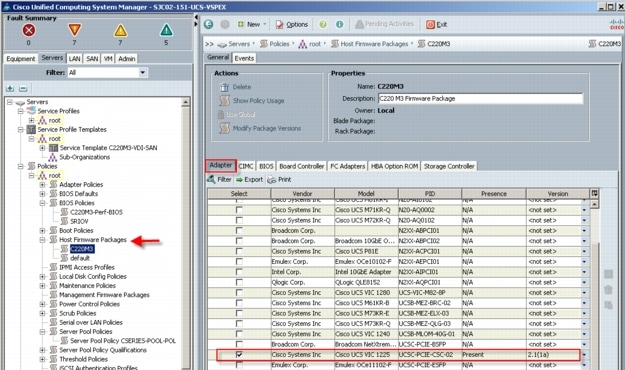Click the navigation tree scroll up arrow
Image resolution: width=625 pixels, height=370 pixels.
(185, 102)
